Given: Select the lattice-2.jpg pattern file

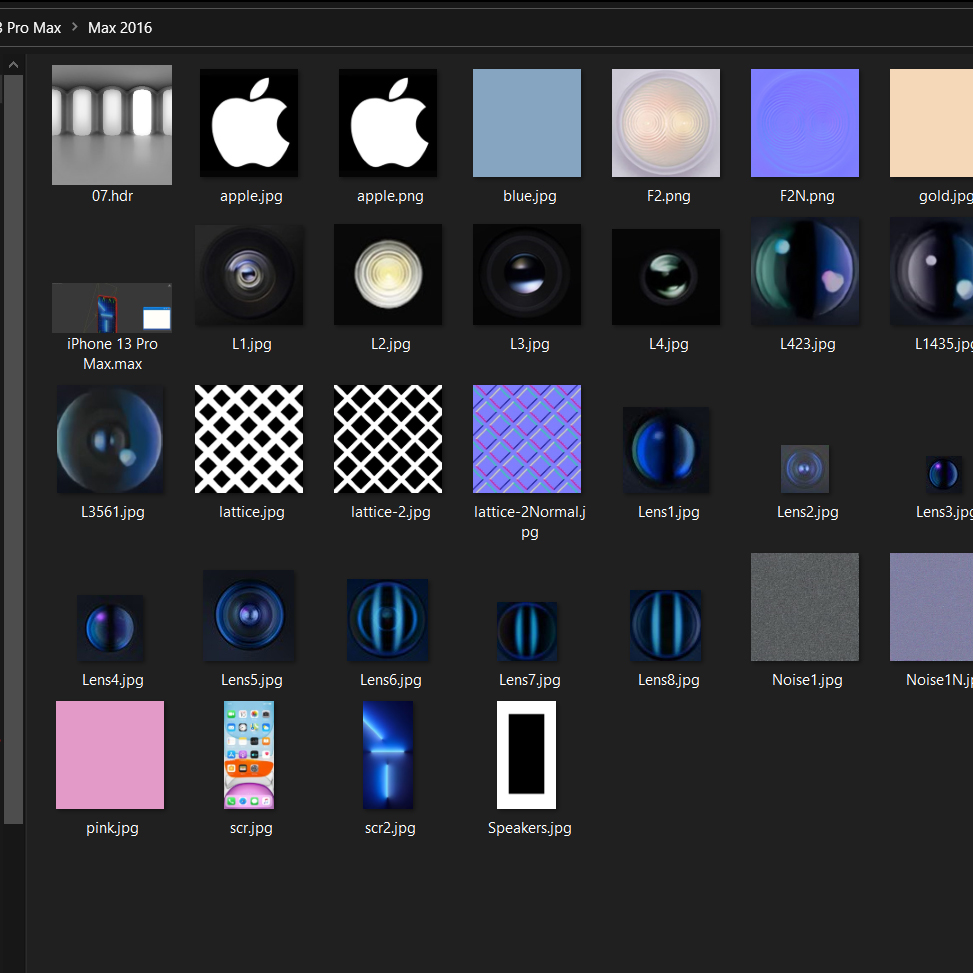Looking at the screenshot, I should [x=388, y=439].
